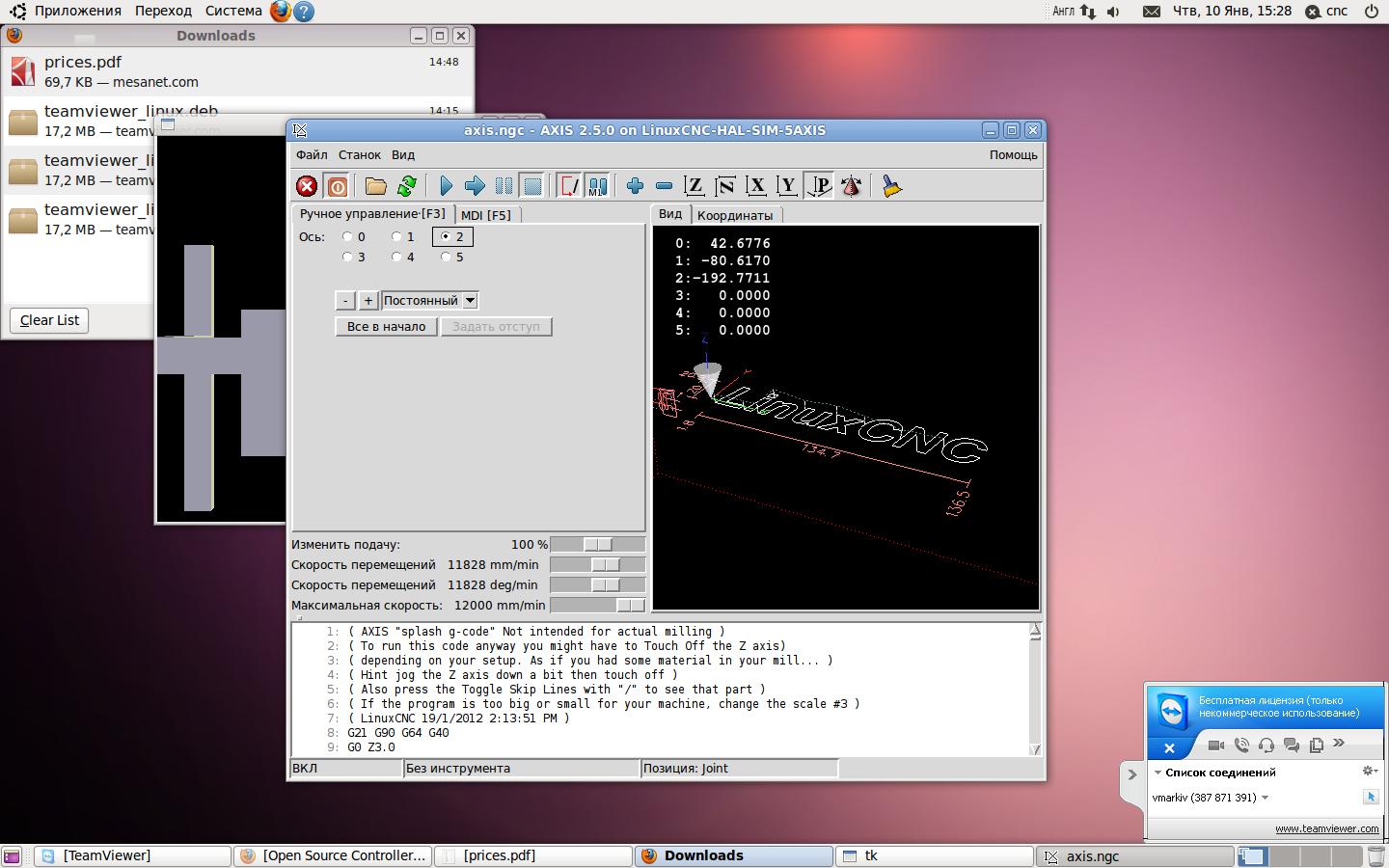Viewport: 1389px width, 868px height.
Task: Reload the current file with green arrows
Action: [x=406, y=186]
